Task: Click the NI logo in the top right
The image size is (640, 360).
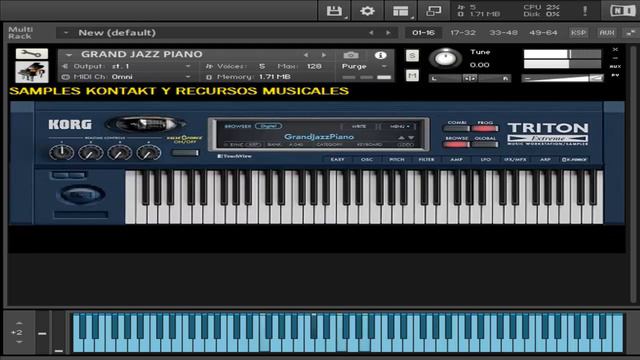Action: pos(622,11)
